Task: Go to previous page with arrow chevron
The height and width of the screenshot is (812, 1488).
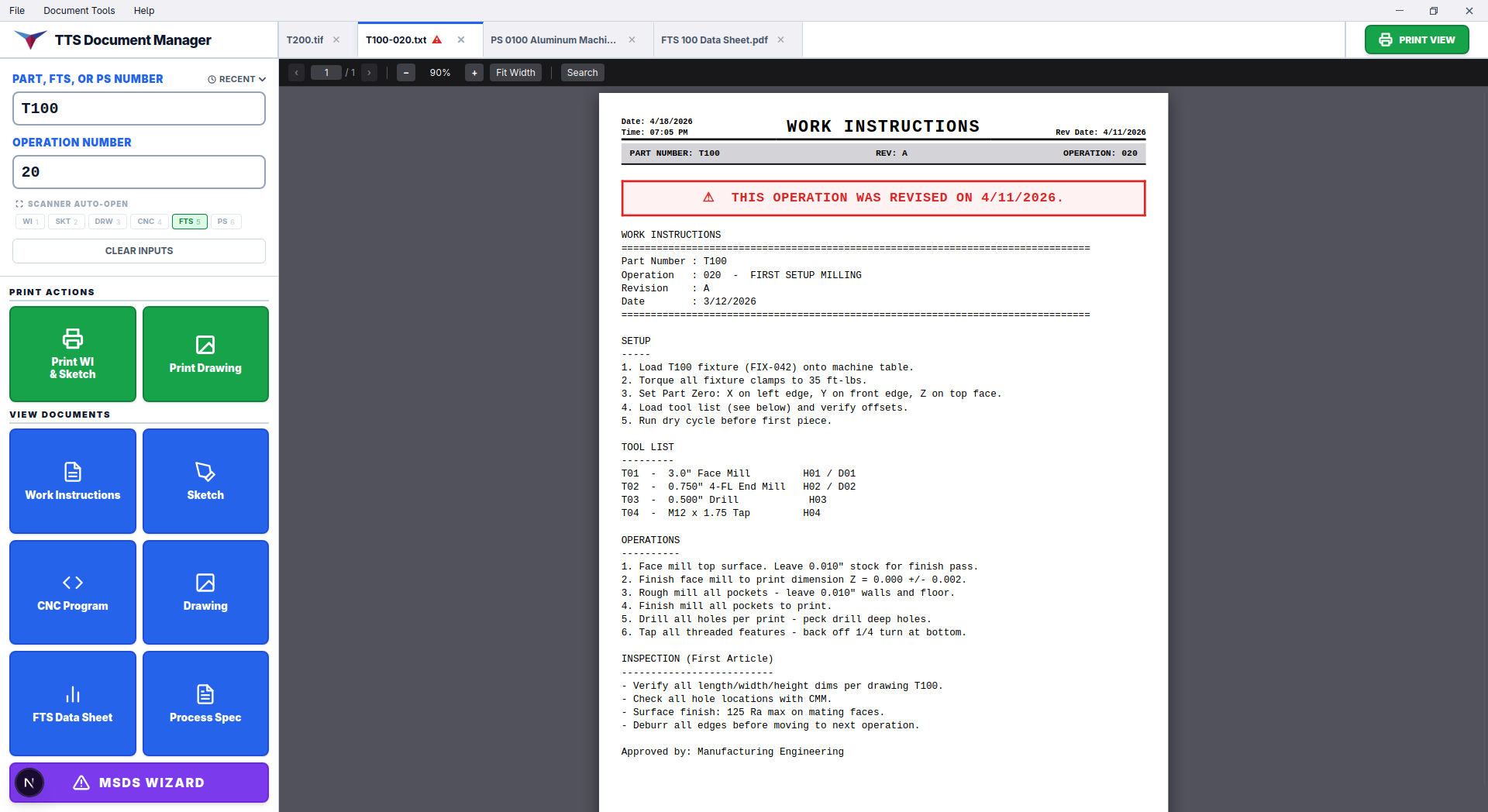Action: pos(296,72)
